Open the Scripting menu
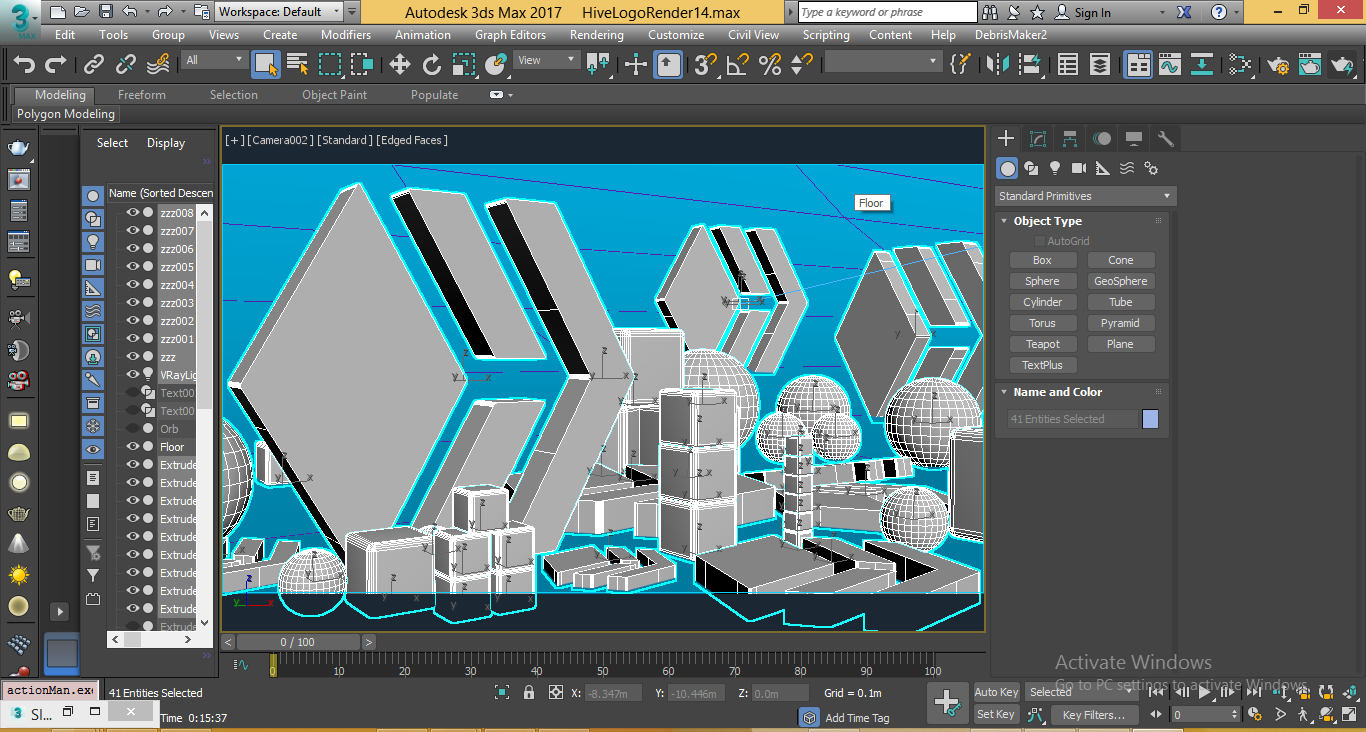 [826, 35]
